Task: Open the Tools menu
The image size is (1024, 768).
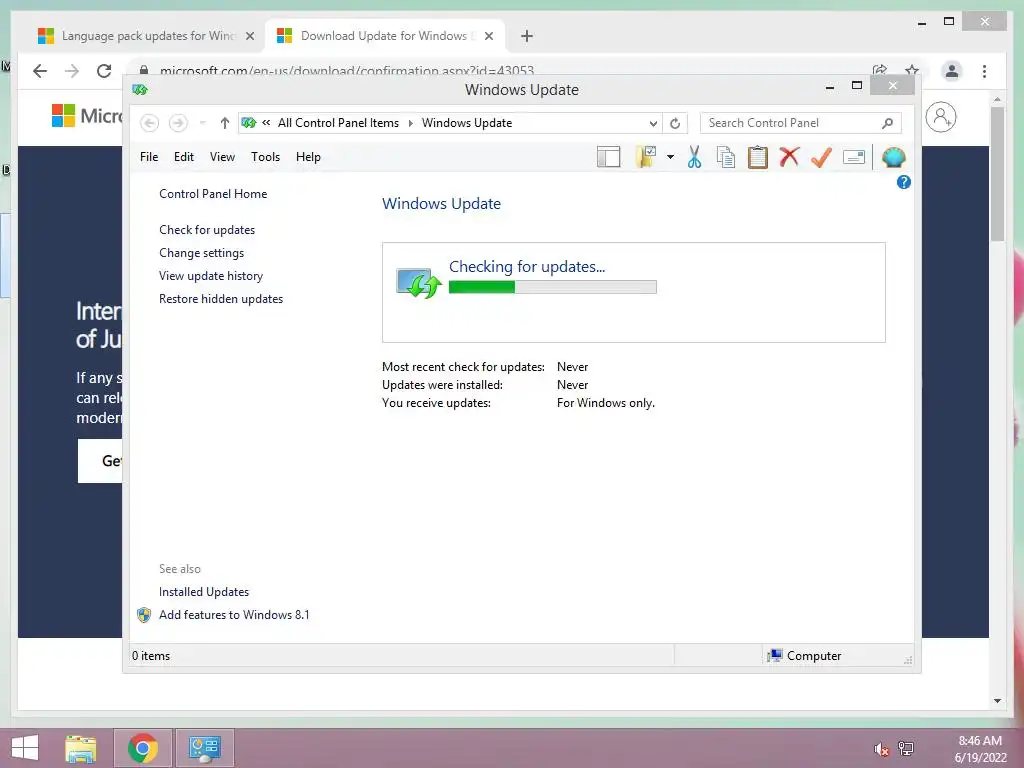Action: (265, 157)
